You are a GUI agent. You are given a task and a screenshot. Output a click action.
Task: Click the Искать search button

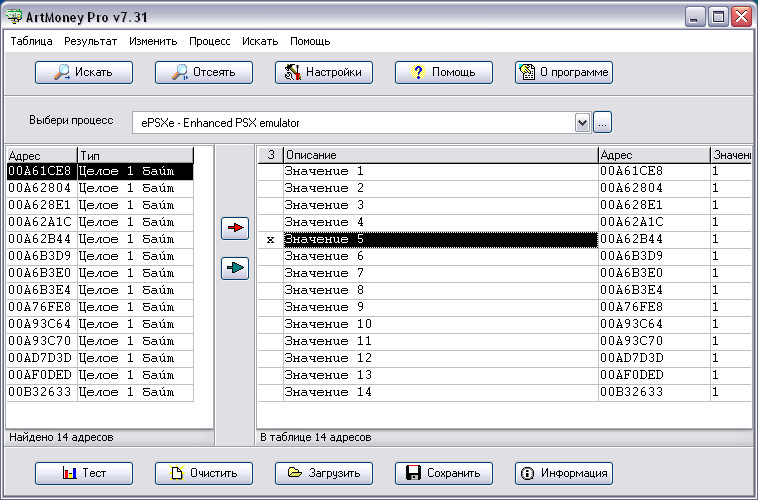point(84,73)
